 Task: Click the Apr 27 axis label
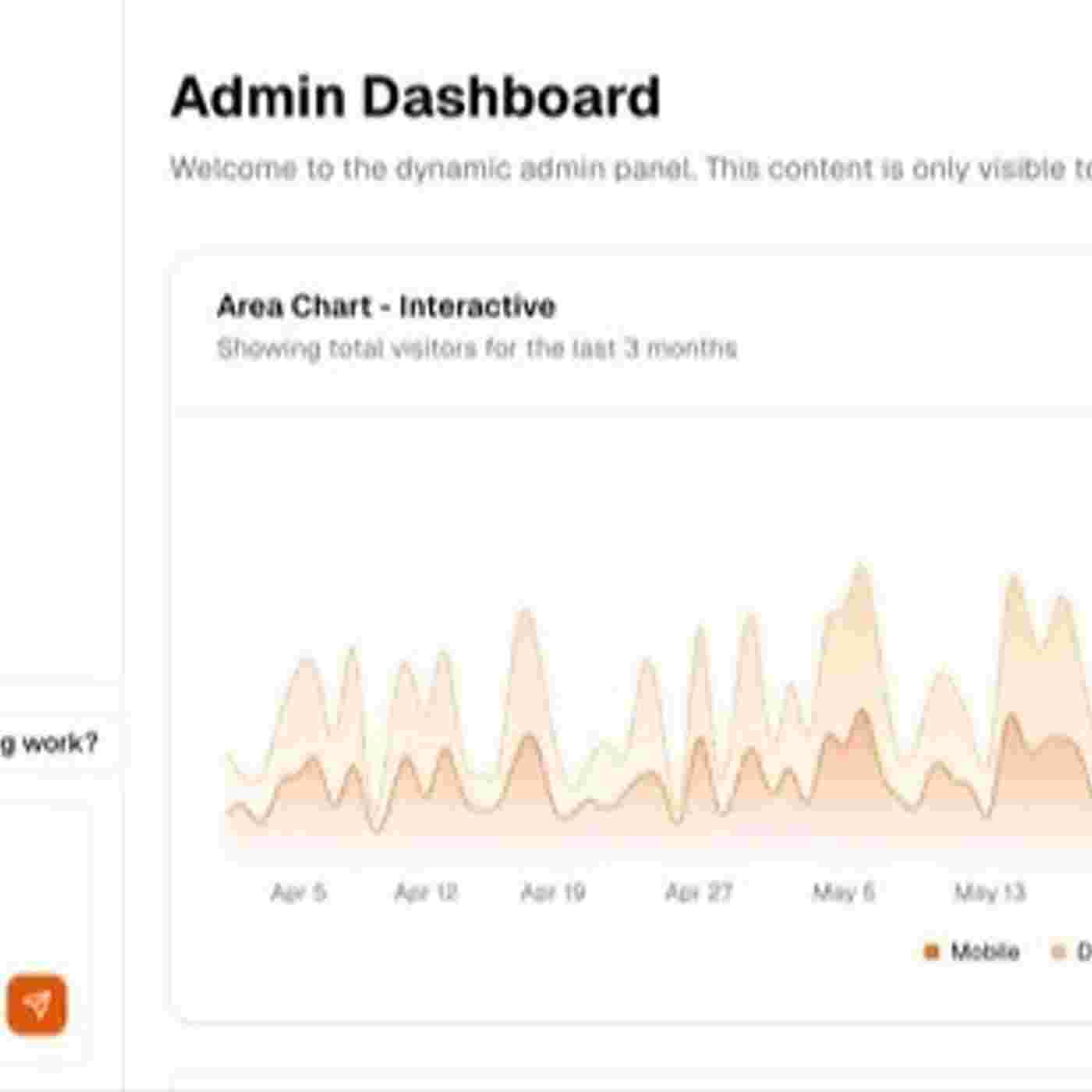tap(698, 892)
